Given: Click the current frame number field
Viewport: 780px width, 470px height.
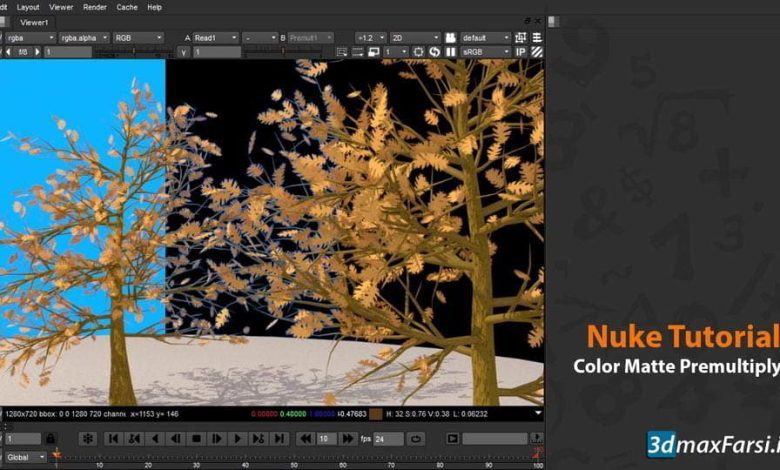Looking at the screenshot, I should [x=23, y=439].
